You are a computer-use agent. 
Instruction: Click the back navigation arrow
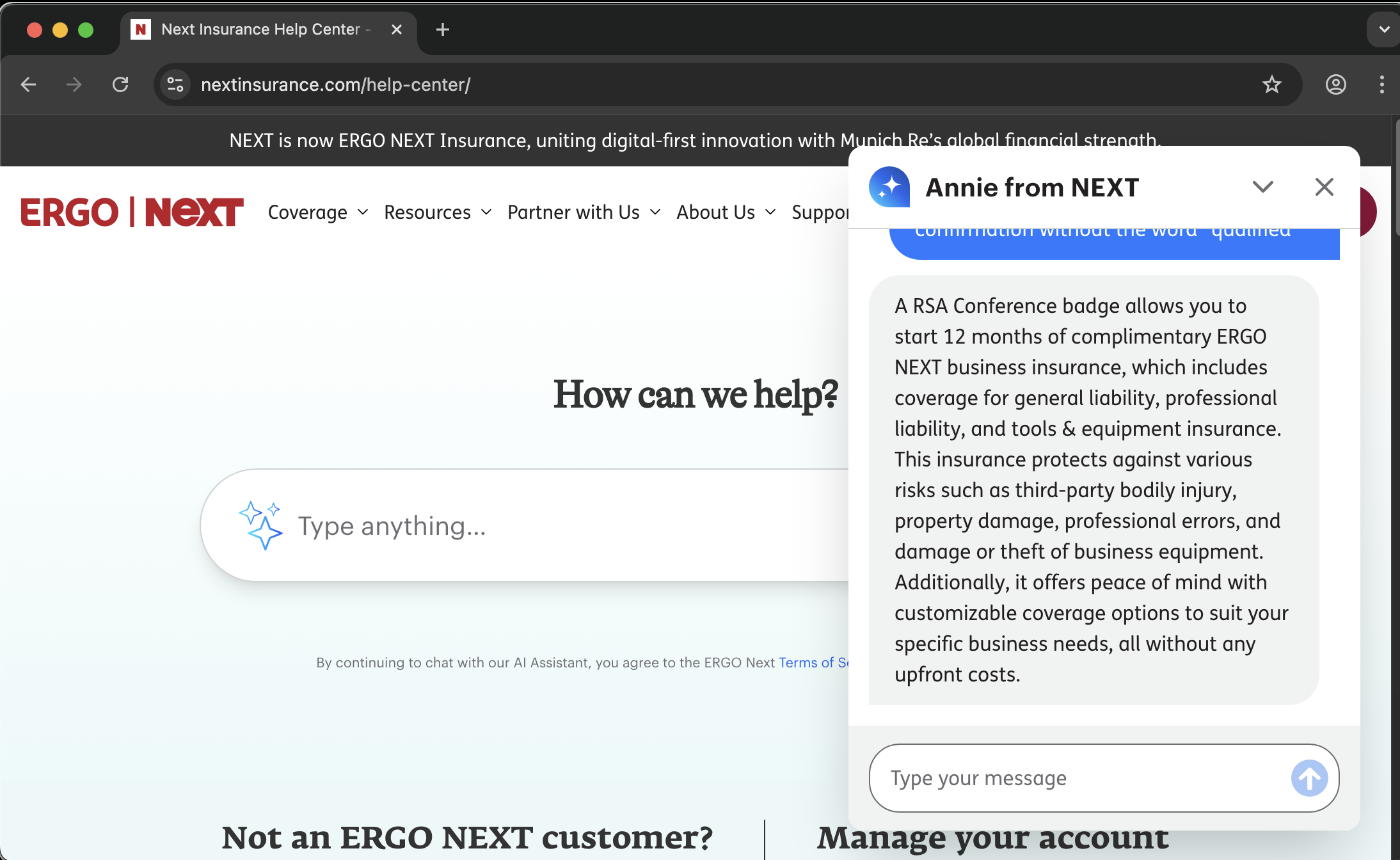tap(28, 84)
